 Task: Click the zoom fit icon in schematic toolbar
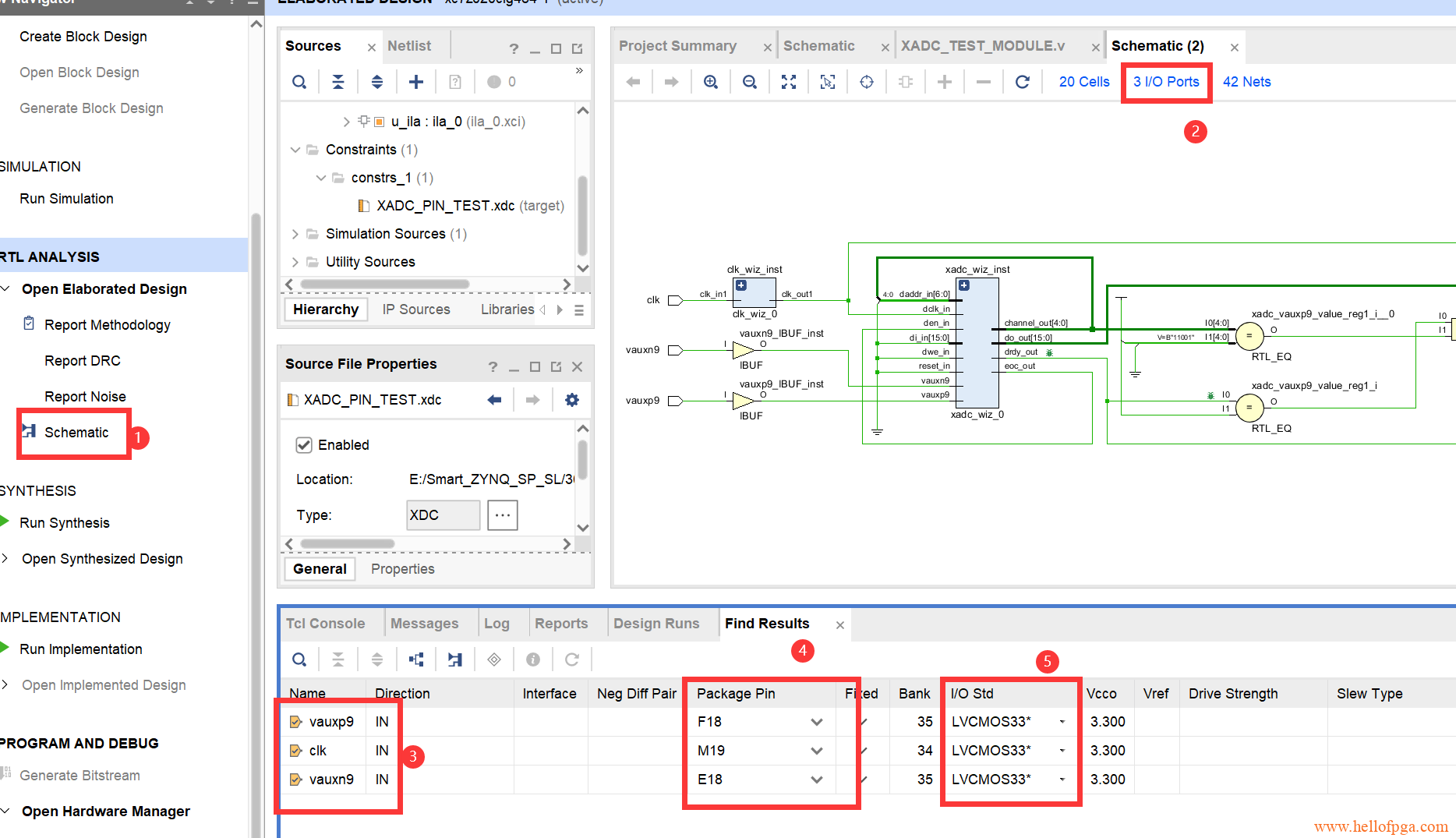click(789, 82)
